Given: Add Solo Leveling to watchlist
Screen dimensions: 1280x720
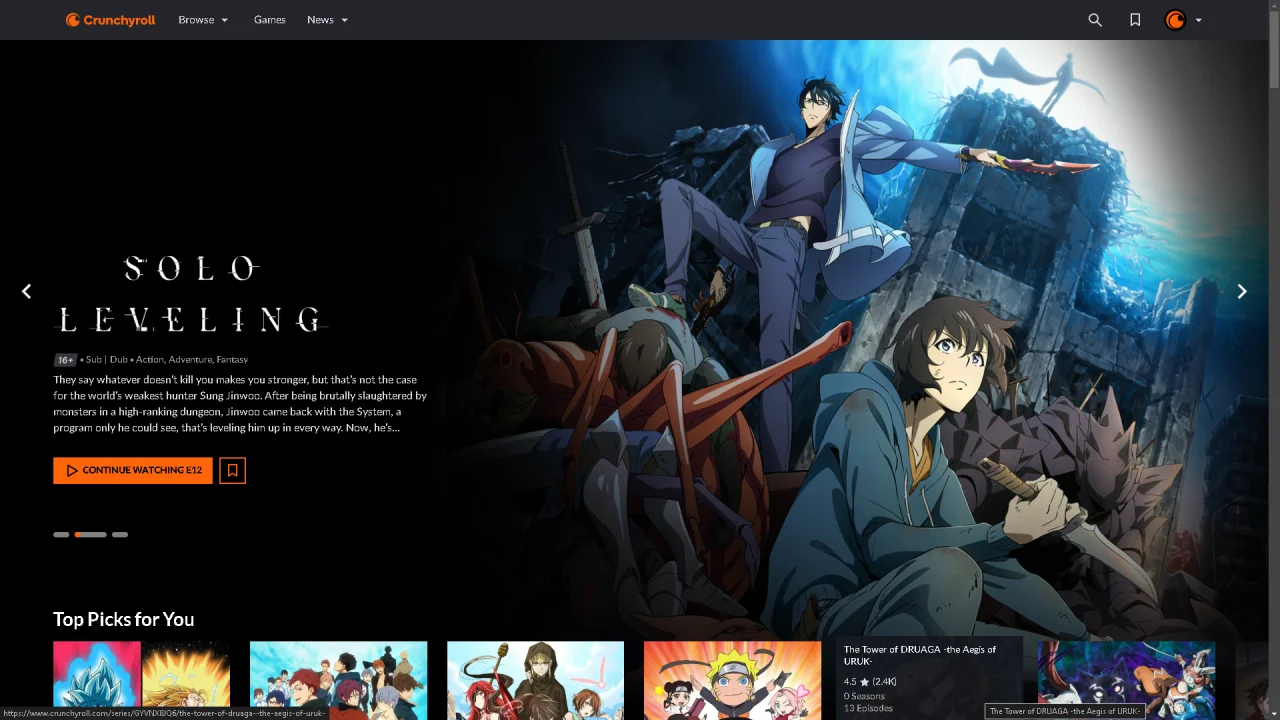Looking at the screenshot, I should tap(232, 470).
